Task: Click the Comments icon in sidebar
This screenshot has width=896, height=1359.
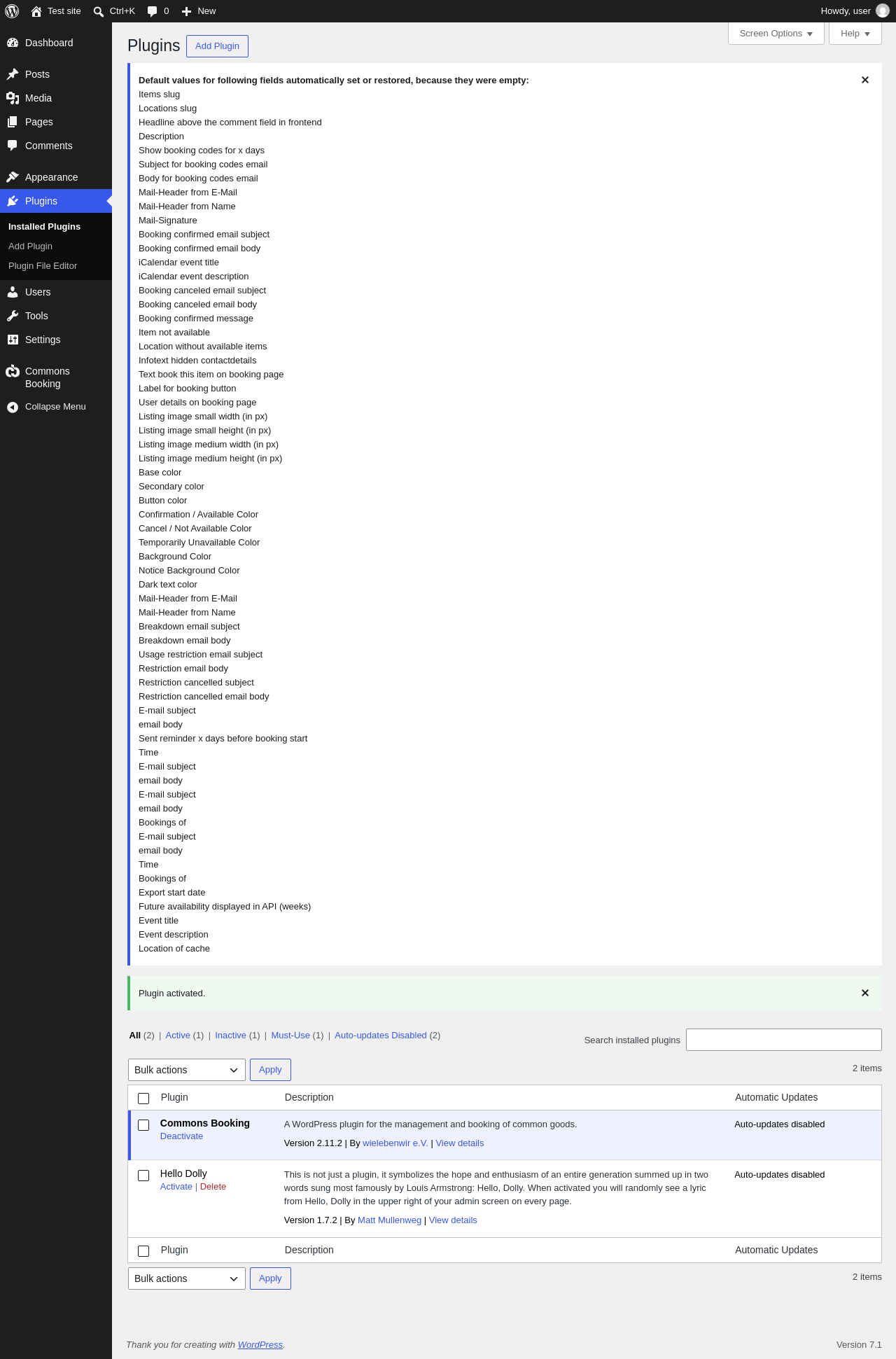Action: coord(13,146)
